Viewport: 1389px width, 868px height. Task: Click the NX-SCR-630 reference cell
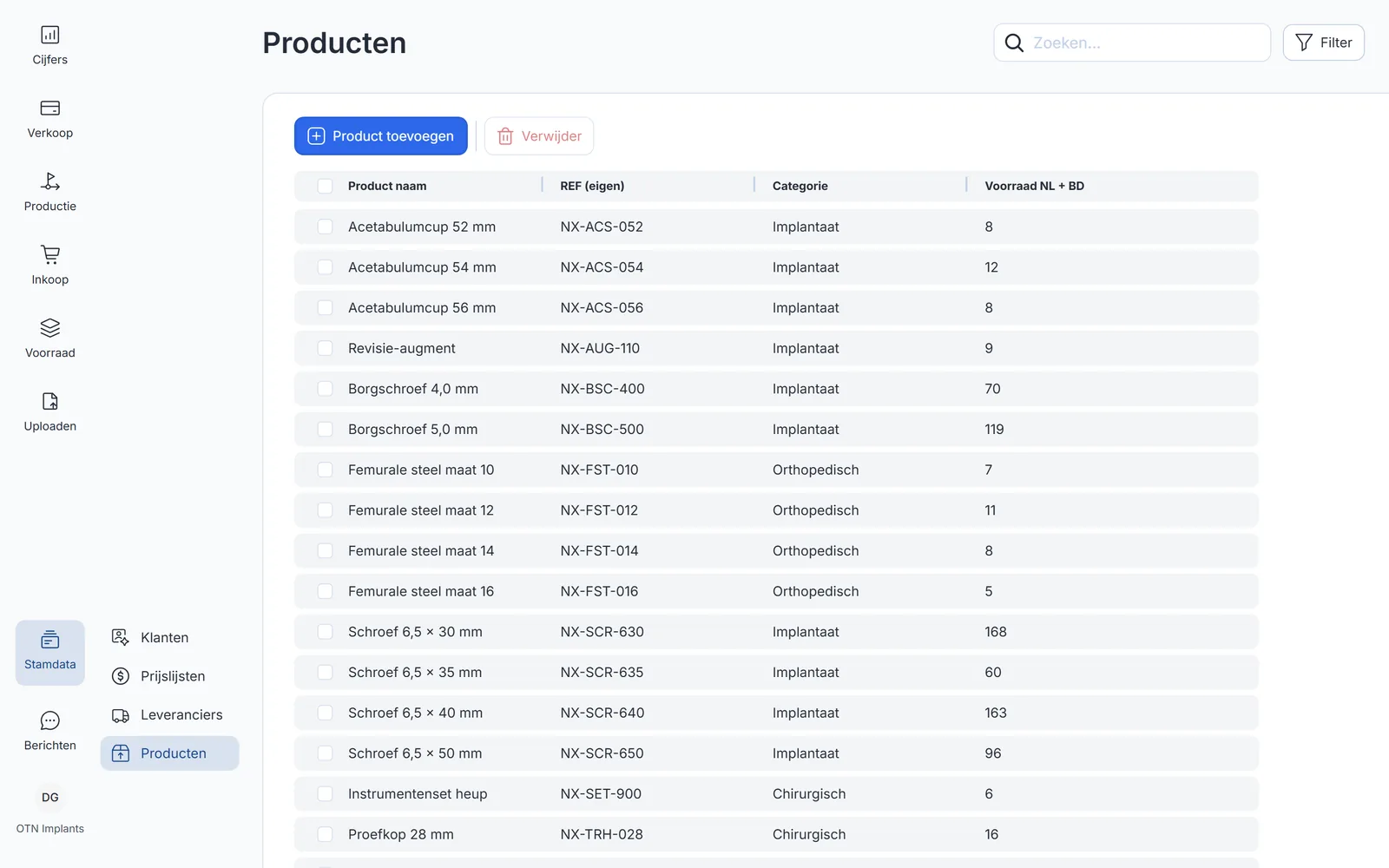pos(602,632)
